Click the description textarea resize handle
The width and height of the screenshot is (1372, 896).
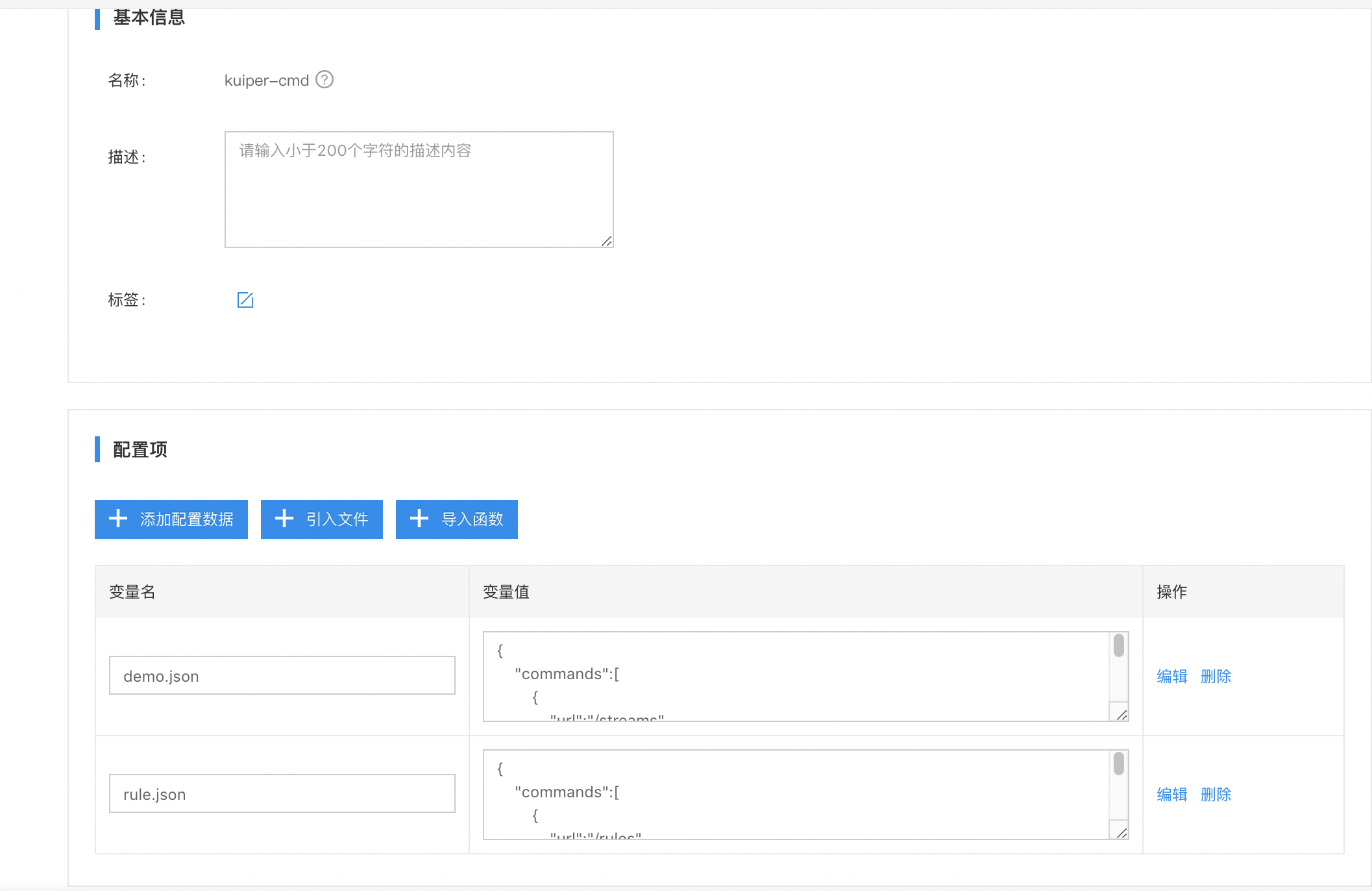pyautogui.click(x=607, y=241)
